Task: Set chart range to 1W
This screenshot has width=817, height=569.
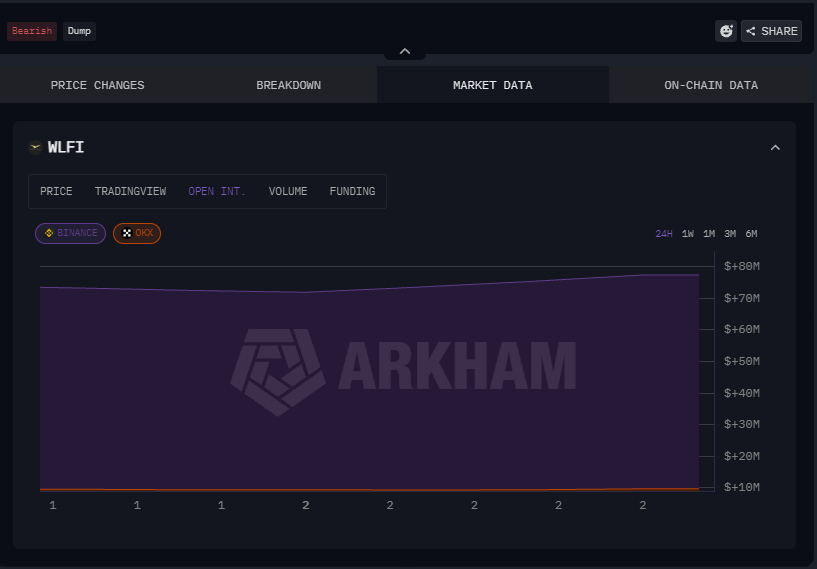Action: pos(688,233)
